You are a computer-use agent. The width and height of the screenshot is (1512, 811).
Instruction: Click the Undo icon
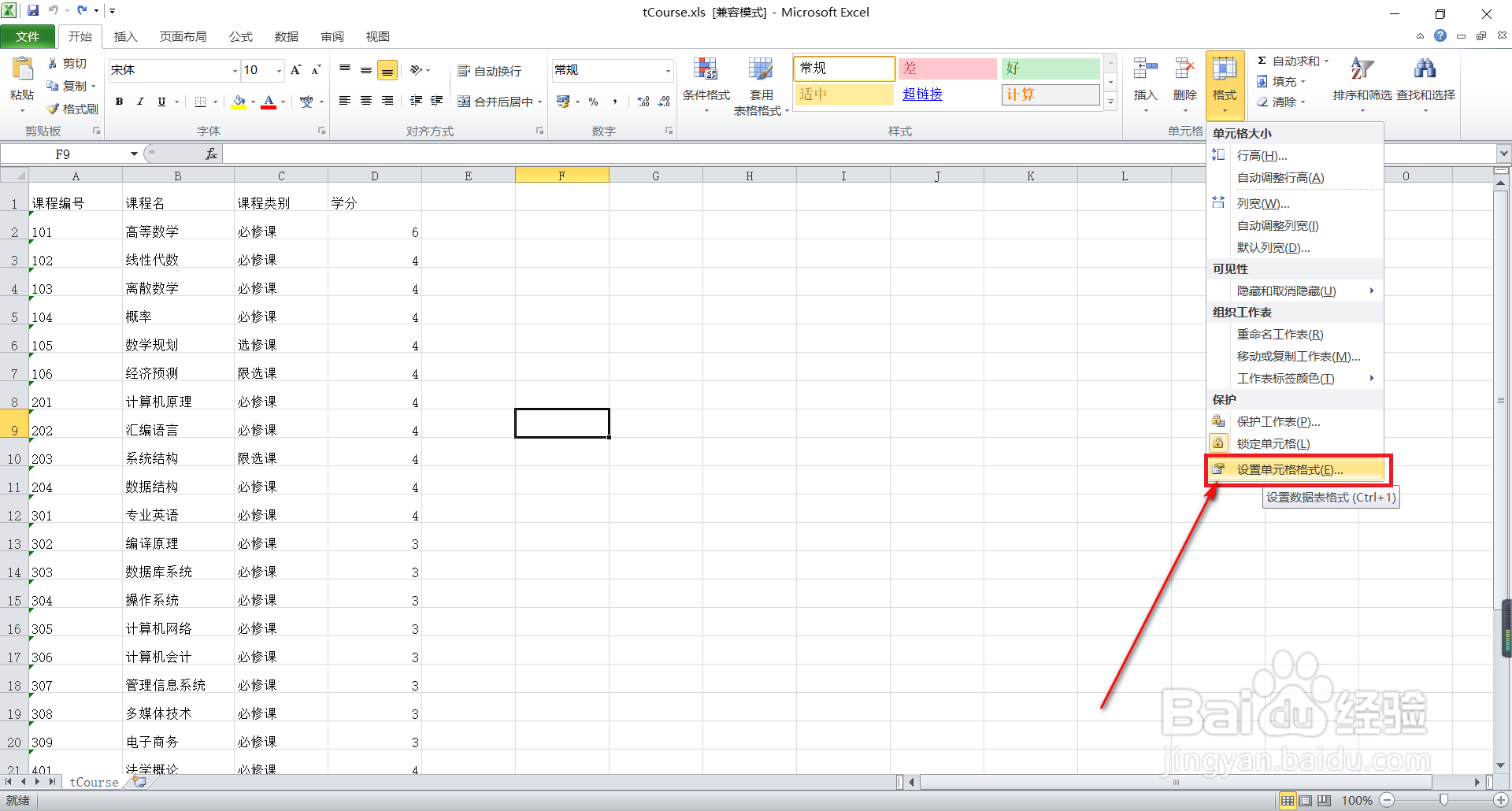point(54,11)
